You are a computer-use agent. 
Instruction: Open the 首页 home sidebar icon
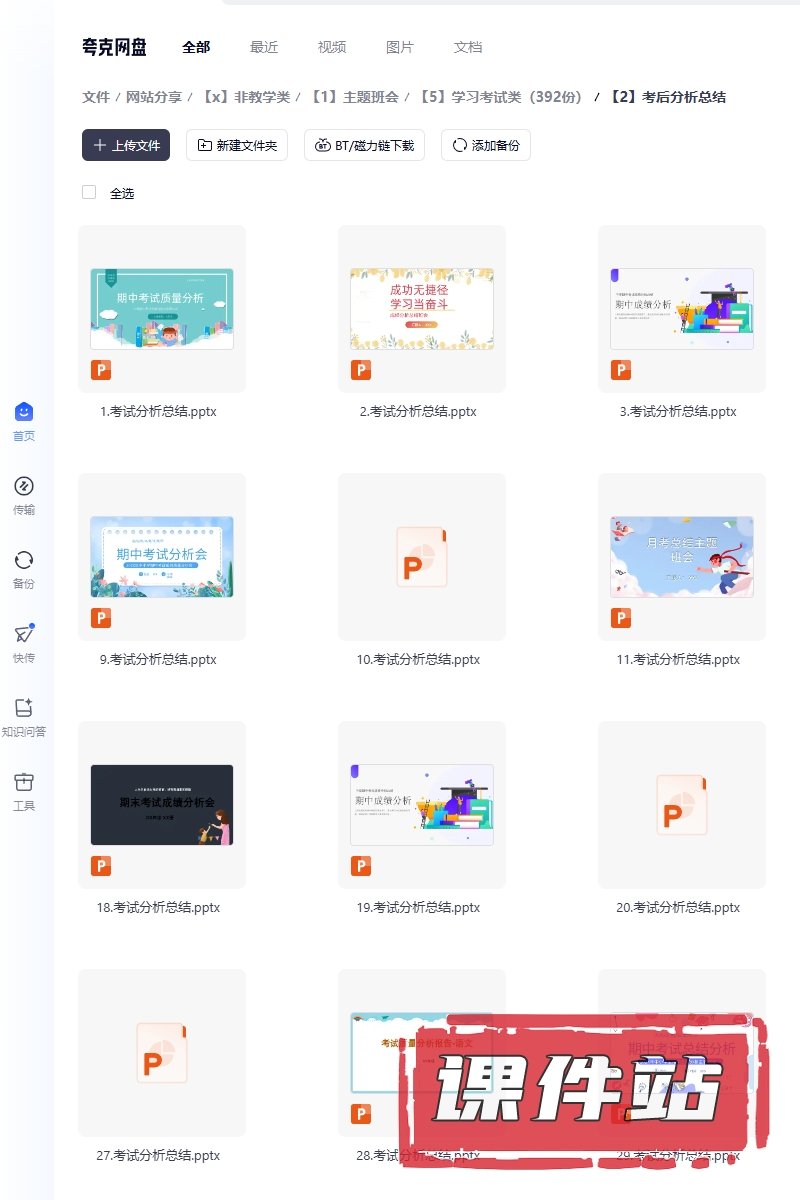tap(24, 412)
